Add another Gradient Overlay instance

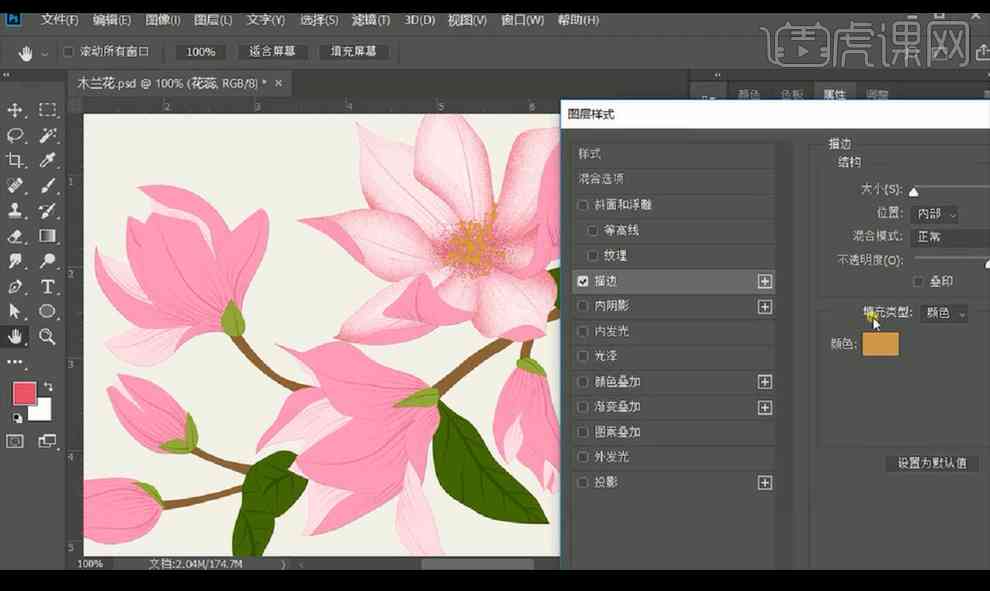tap(765, 407)
